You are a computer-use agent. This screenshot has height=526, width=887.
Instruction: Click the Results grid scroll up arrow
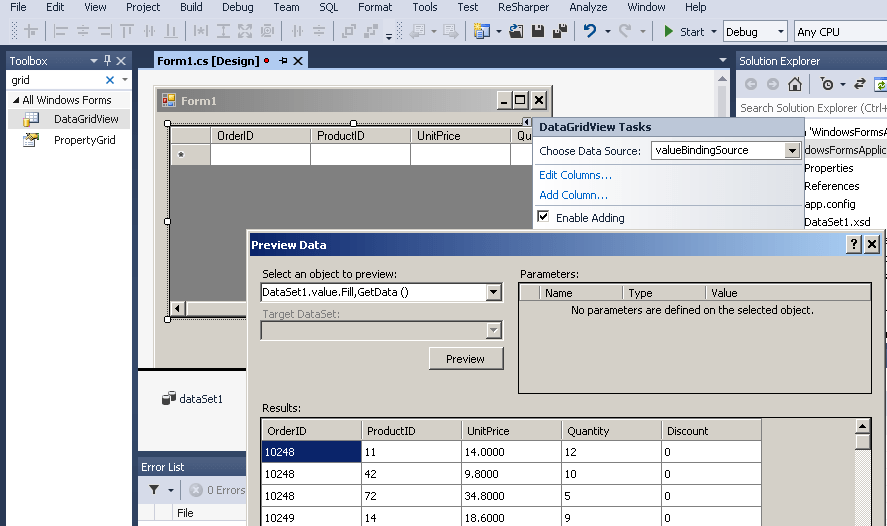tap(862, 426)
